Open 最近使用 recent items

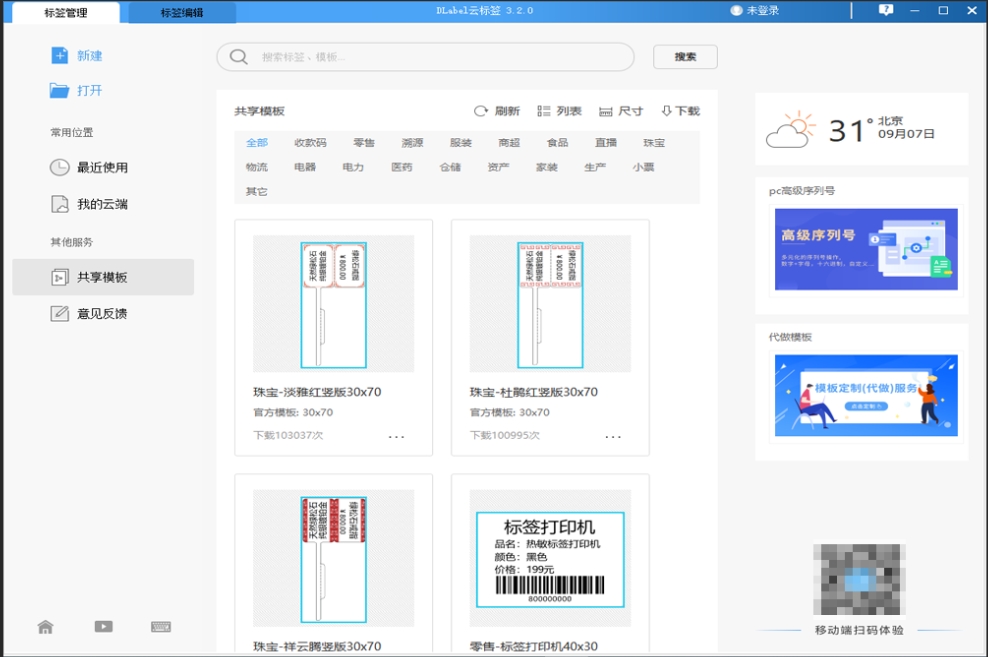(89, 167)
